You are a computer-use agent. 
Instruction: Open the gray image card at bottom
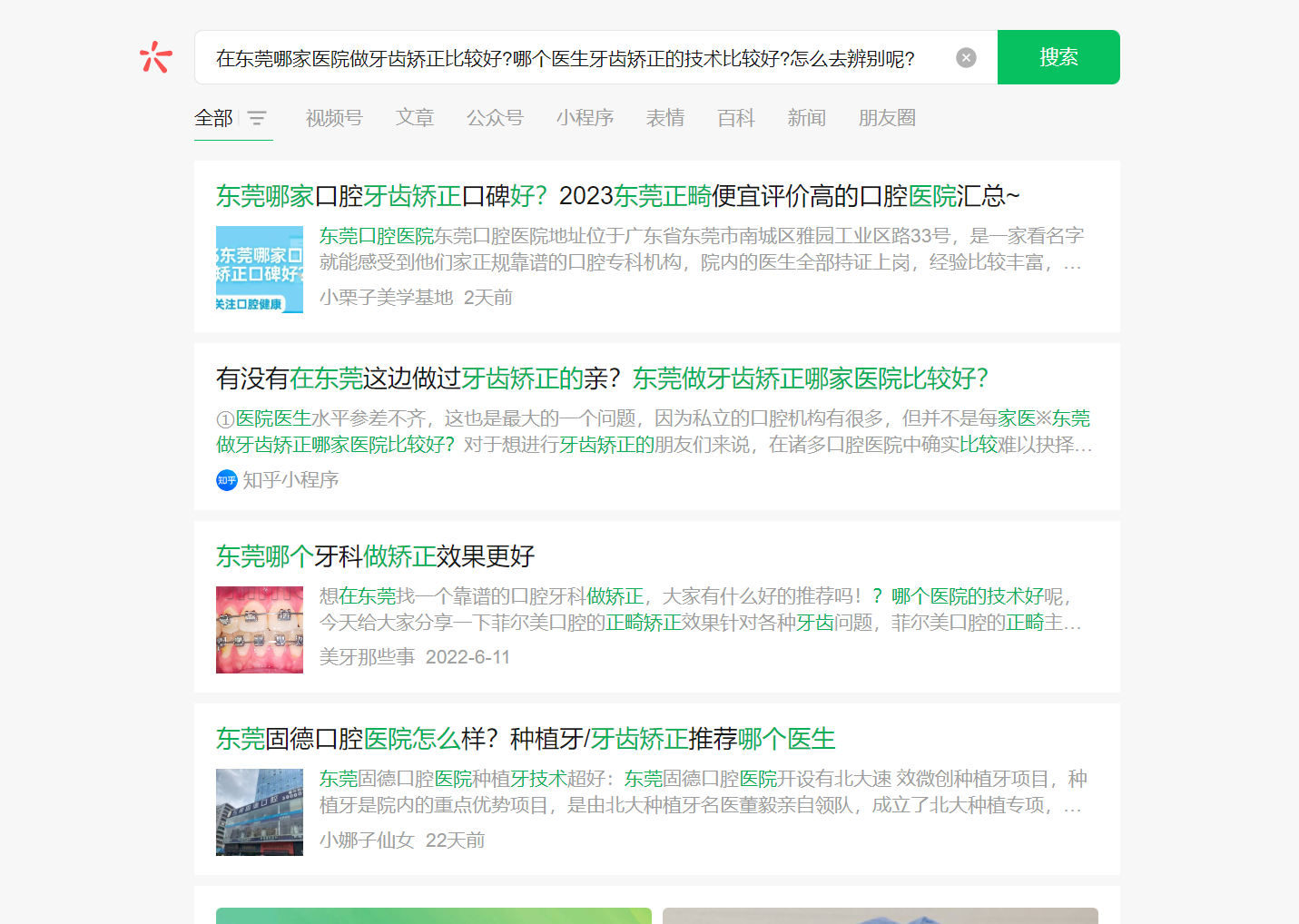881,916
